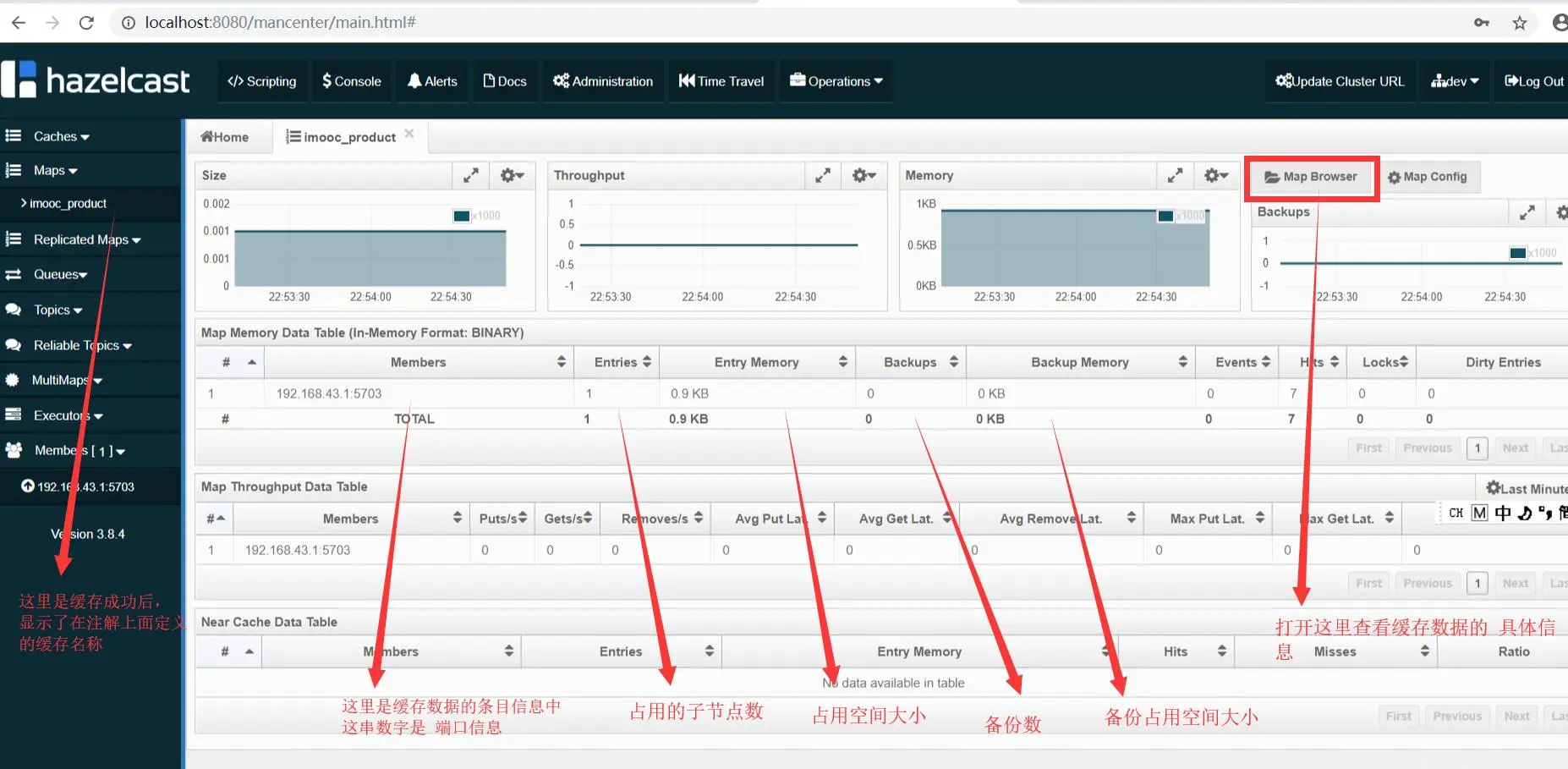Expand the Backups chart to fullscreen
Screen dimensions: 1568x769
coord(1527,212)
